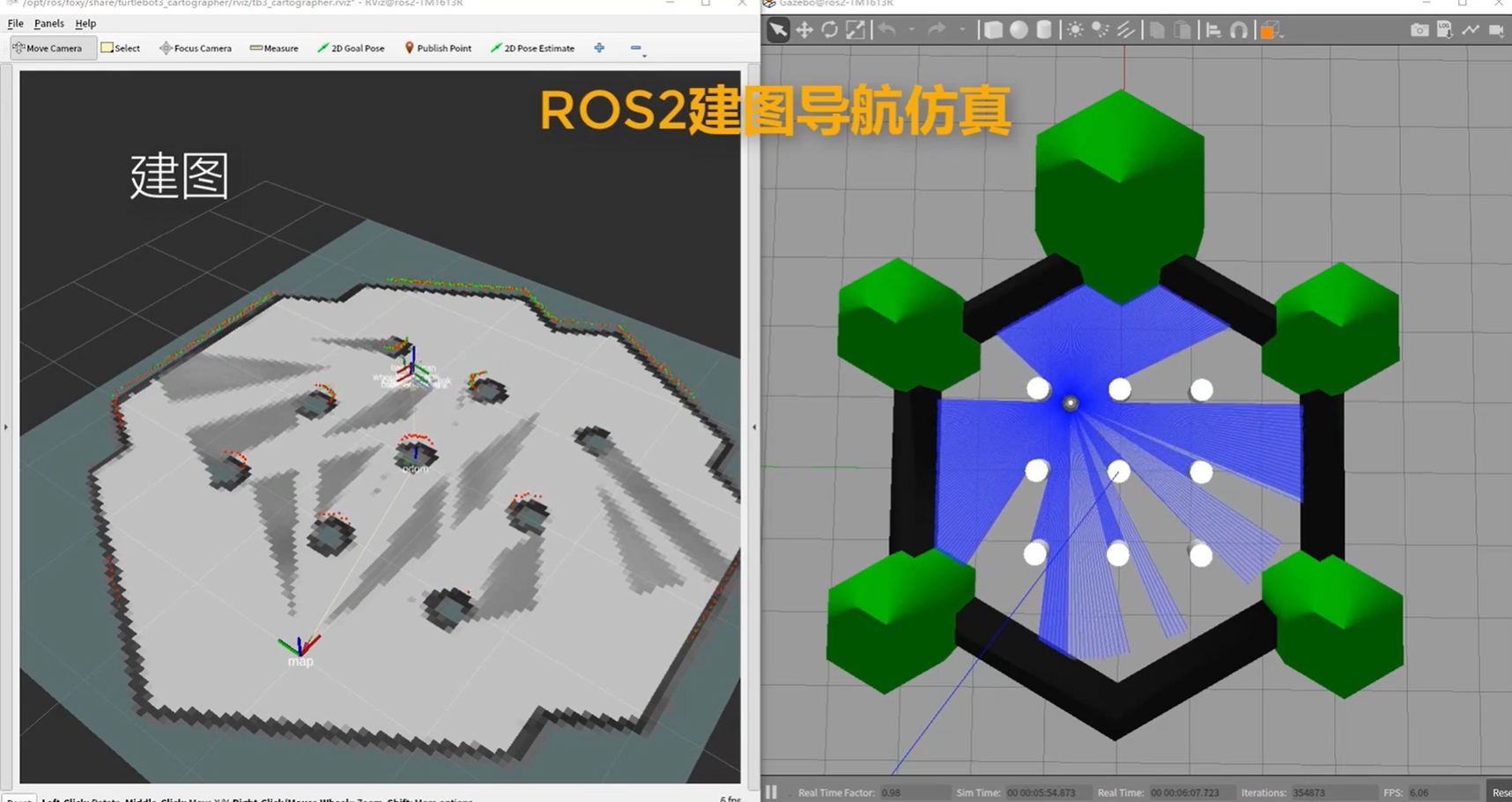Viewport: 1512px width, 802px height.
Task: Open the Panels menu in RViz
Action: click(48, 23)
